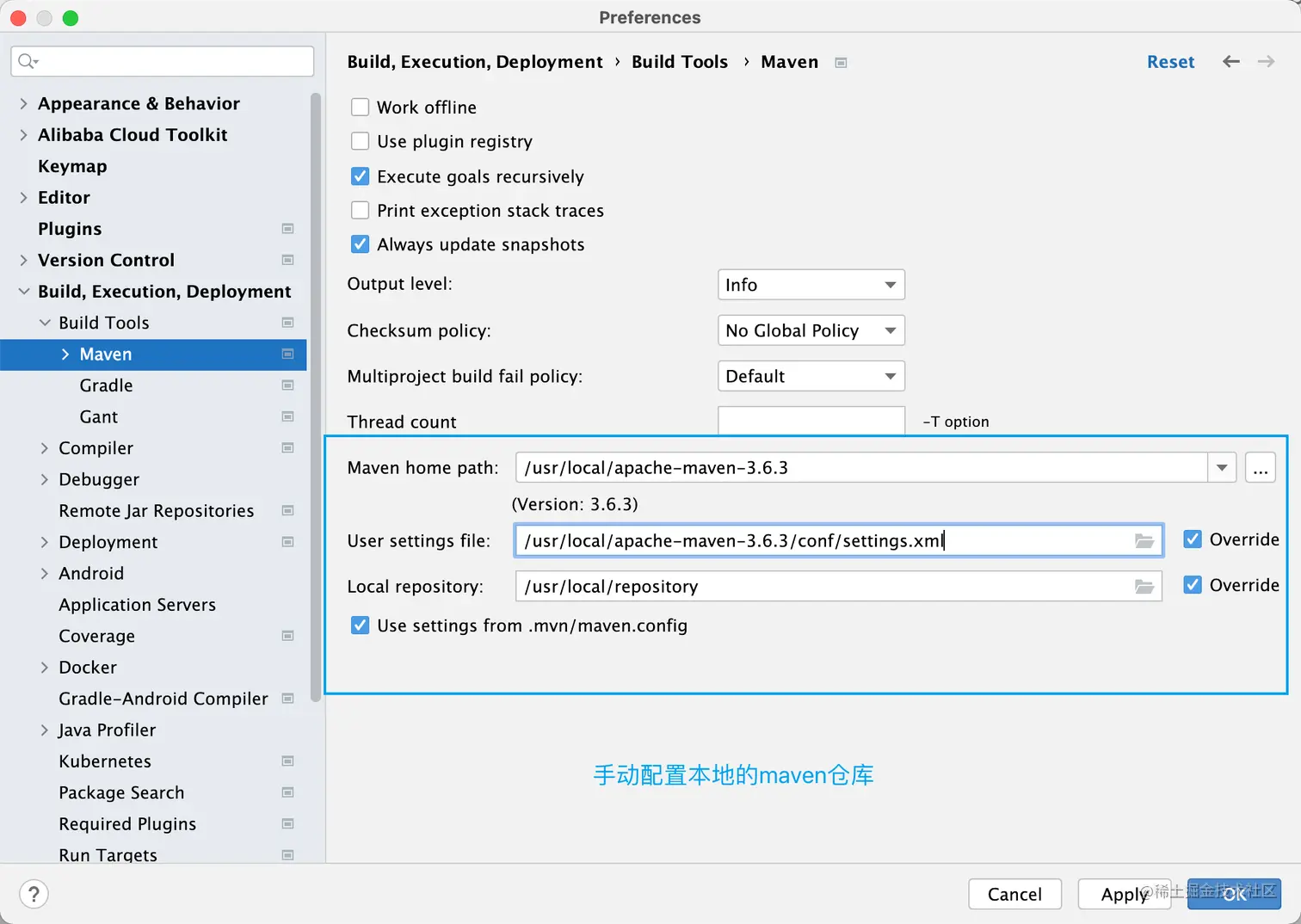Viewport: 1301px width, 924px height.
Task: Select Java Profiler settings
Action: [x=107, y=730]
